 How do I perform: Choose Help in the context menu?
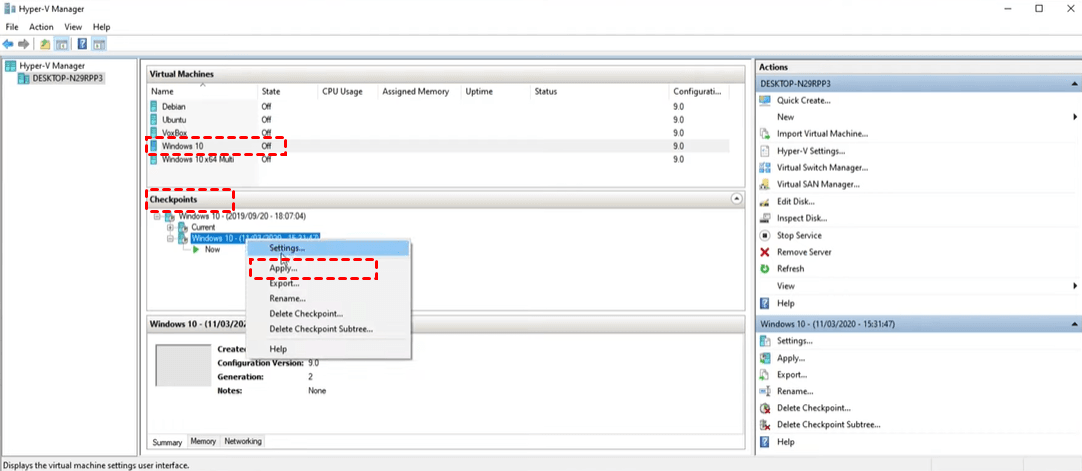[x=328, y=349]
